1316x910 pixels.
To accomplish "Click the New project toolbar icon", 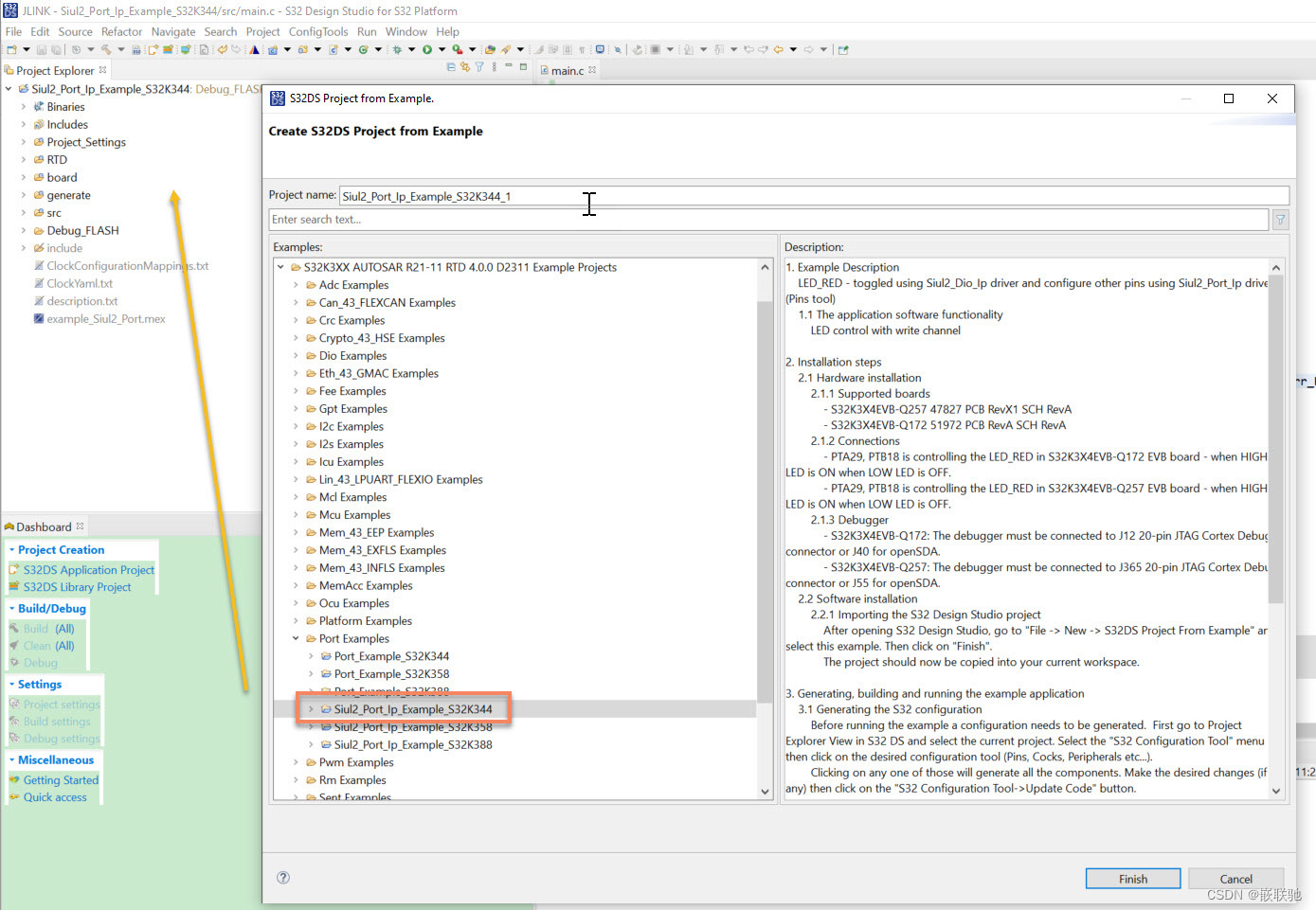I will 11,49.
